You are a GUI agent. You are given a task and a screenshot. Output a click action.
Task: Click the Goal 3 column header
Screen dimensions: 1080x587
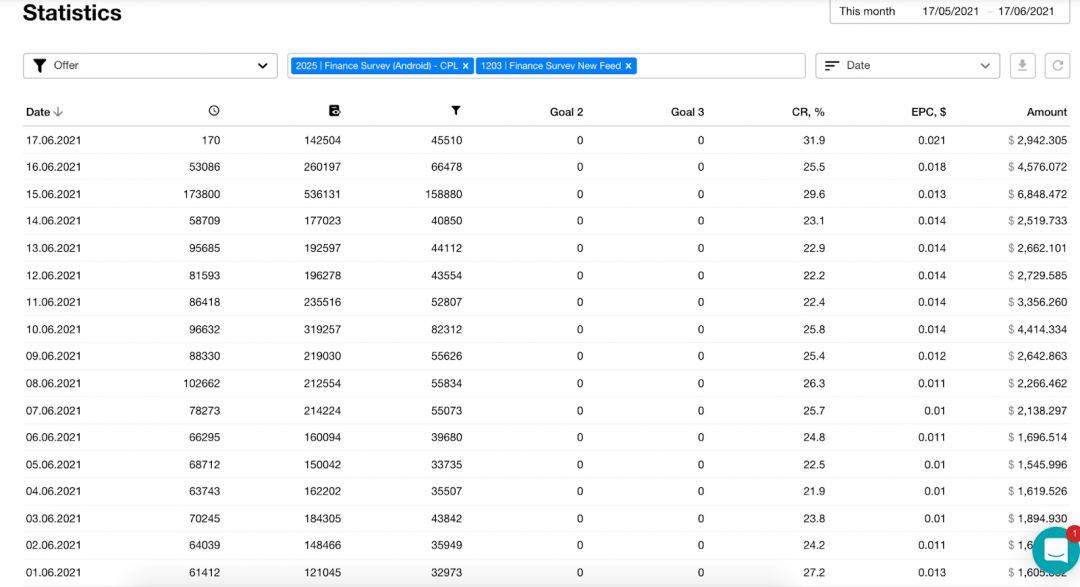coord(687,111)
